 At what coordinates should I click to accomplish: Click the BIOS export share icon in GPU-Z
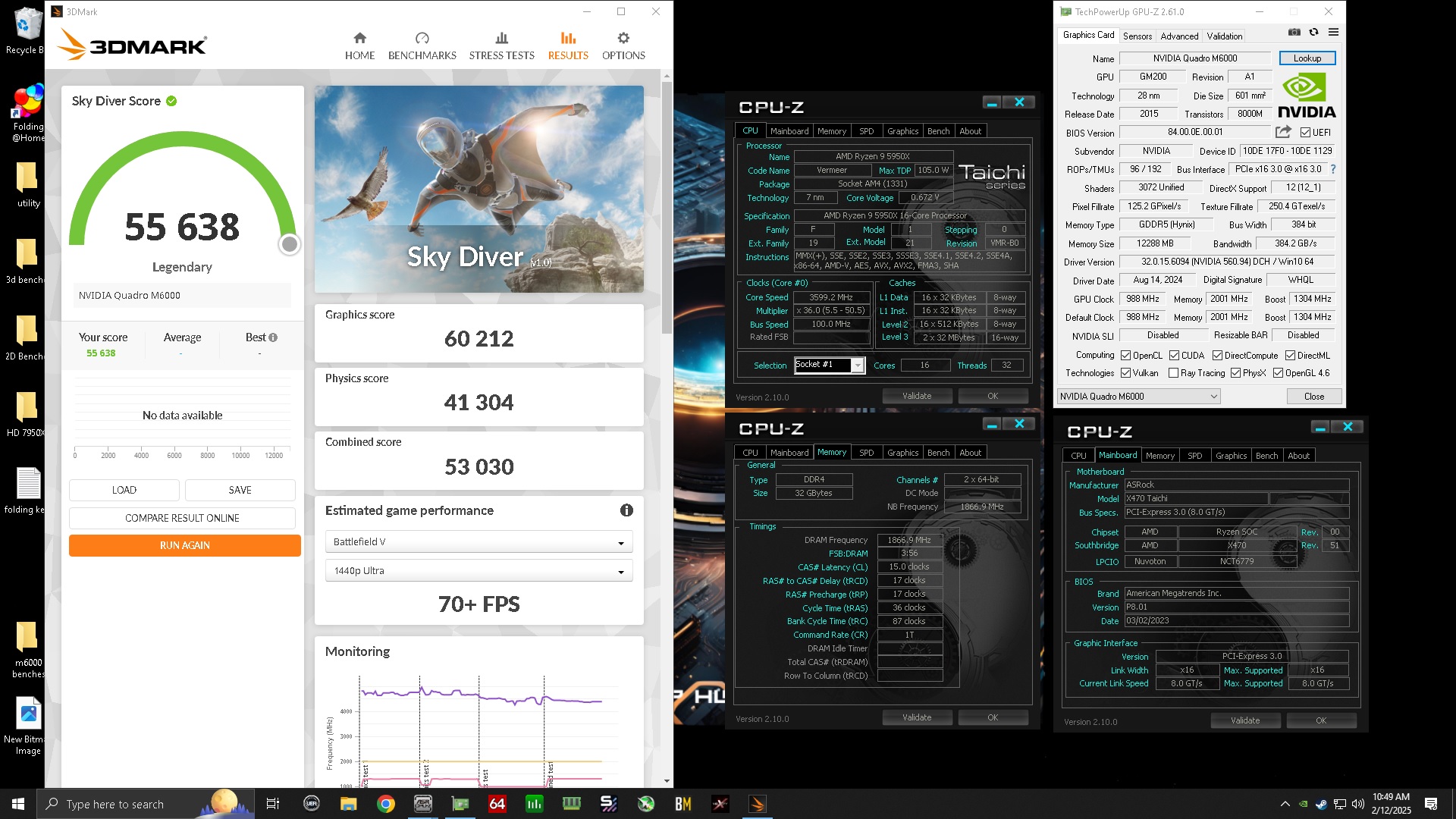click(1283, 132)
